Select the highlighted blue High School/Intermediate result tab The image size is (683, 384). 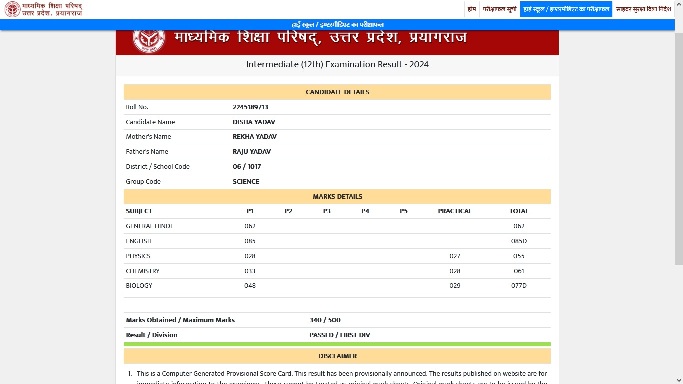click(566, 9)
